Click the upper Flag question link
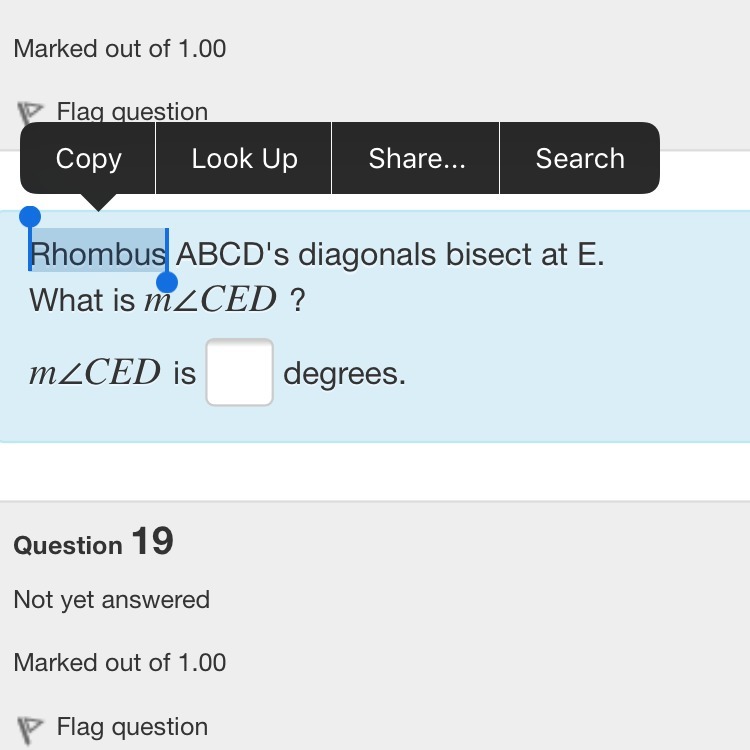This screenshot has height=750, width=750. [132, 112]
